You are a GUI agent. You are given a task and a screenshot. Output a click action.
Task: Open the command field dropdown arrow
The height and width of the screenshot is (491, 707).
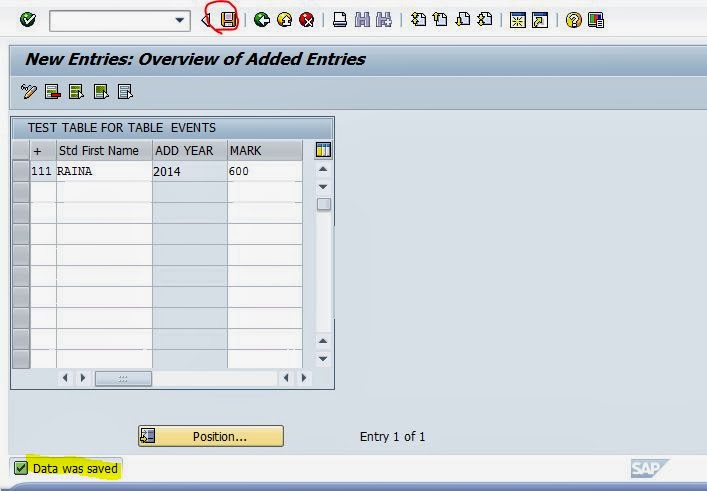179,20
